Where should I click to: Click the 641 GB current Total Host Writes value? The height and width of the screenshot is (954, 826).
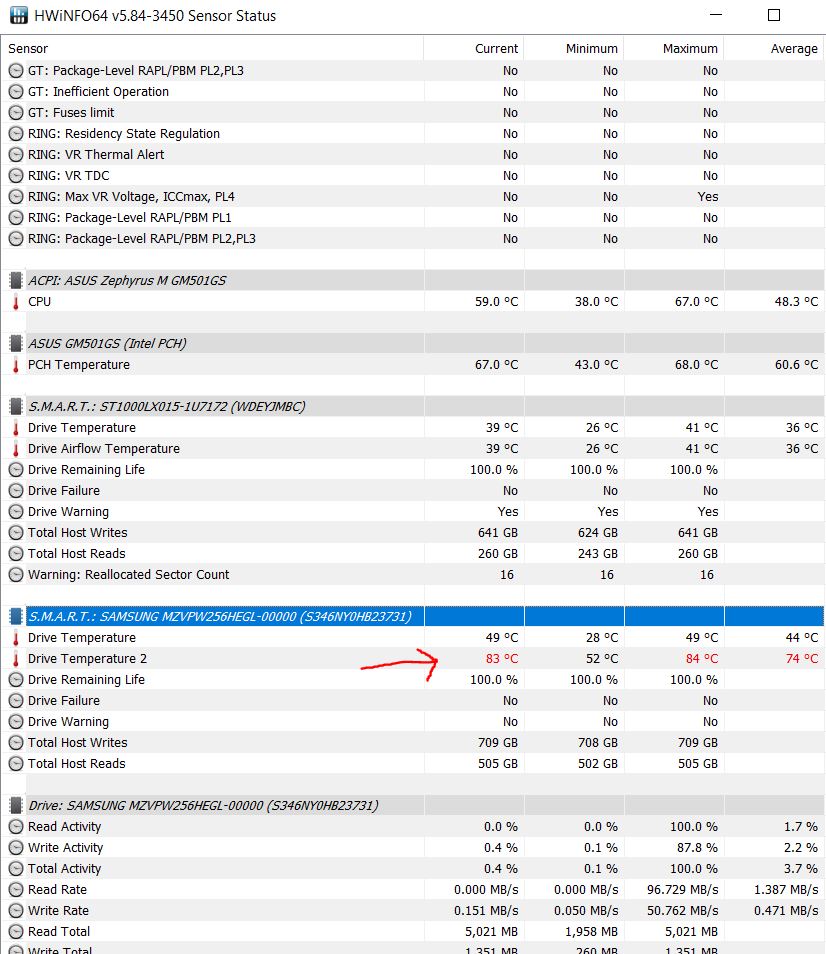[x=498, y=533]
